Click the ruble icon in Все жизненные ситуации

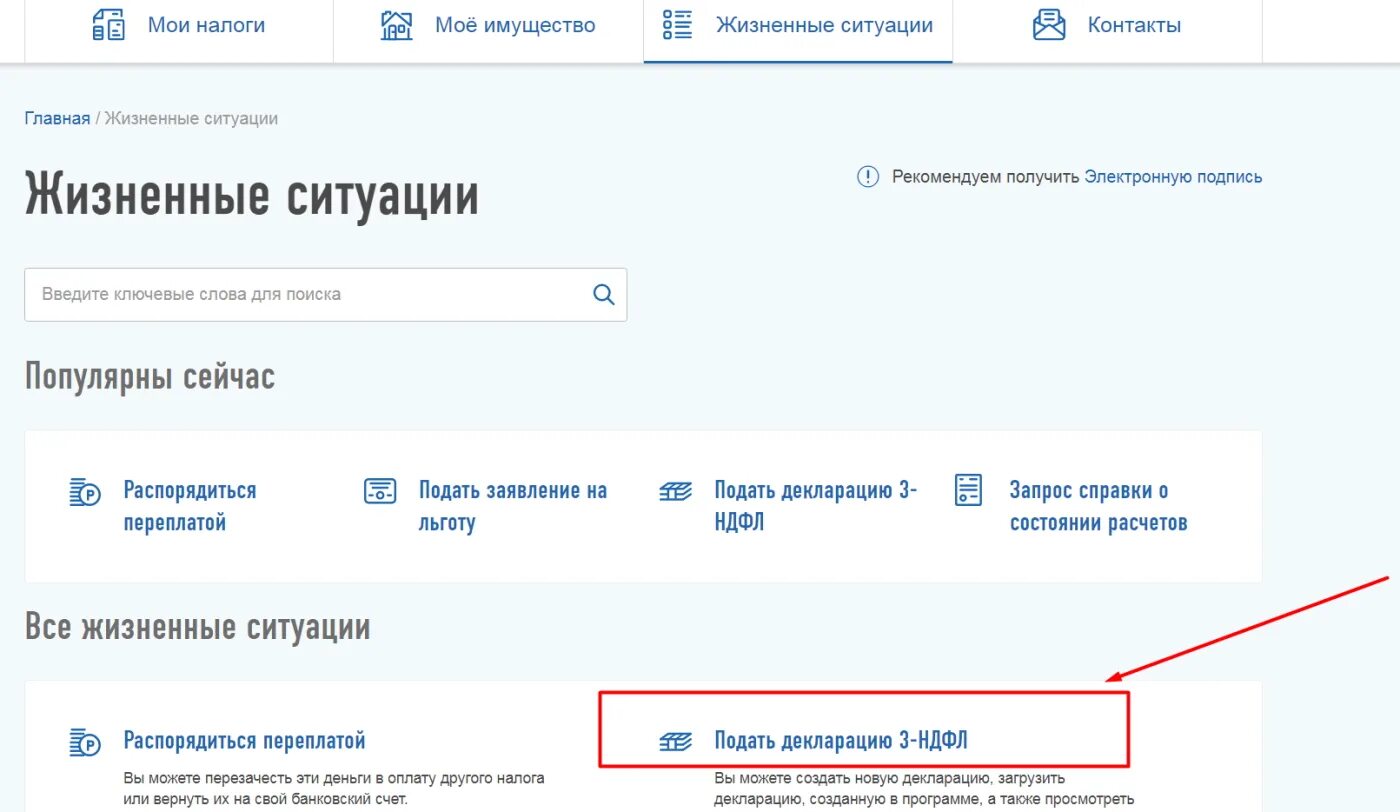pos(86,742)
